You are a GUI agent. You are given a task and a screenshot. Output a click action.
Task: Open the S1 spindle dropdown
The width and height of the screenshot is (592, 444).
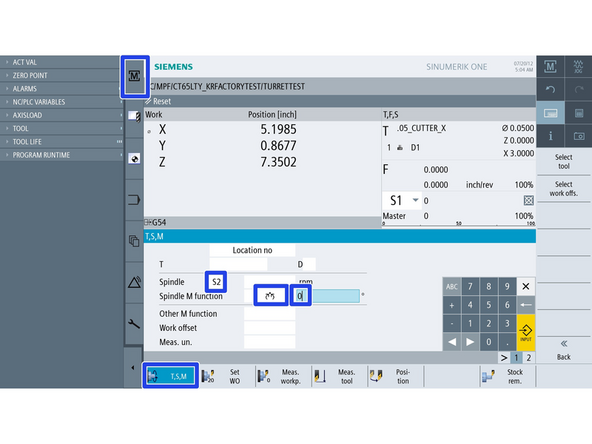pos(402,200)
